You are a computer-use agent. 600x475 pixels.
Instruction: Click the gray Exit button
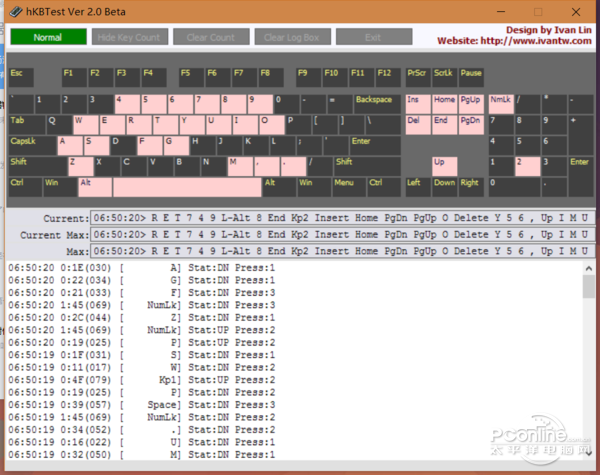[x=374, y=37]
